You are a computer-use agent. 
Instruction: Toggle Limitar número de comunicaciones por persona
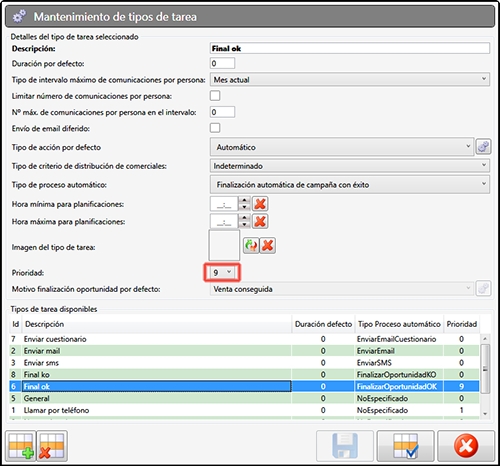point(215,96)
